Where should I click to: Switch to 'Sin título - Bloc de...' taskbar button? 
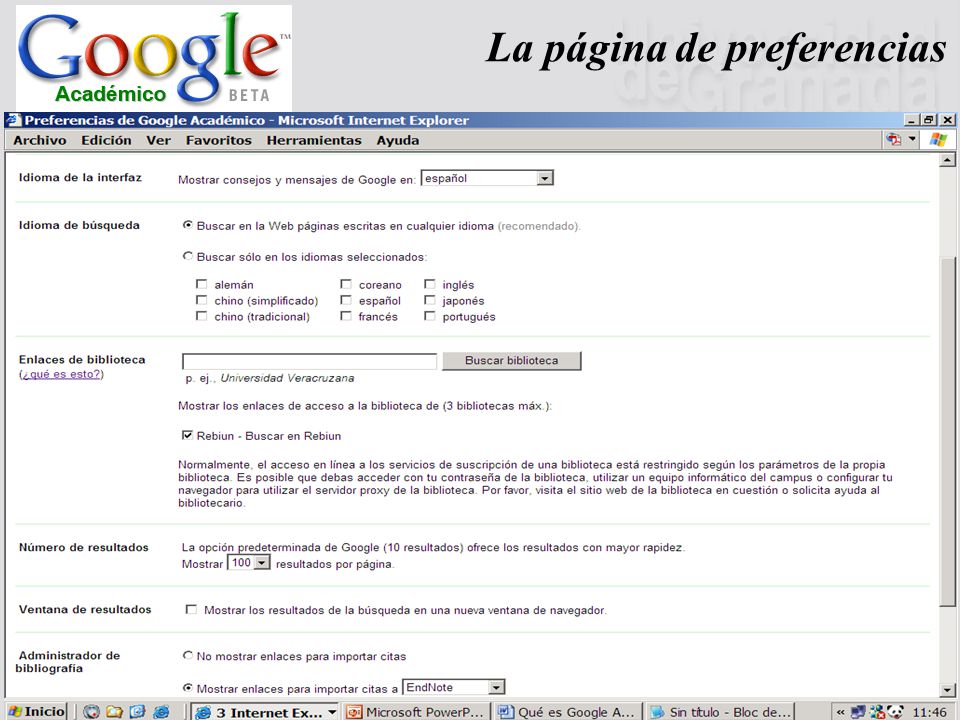point(721,712)
